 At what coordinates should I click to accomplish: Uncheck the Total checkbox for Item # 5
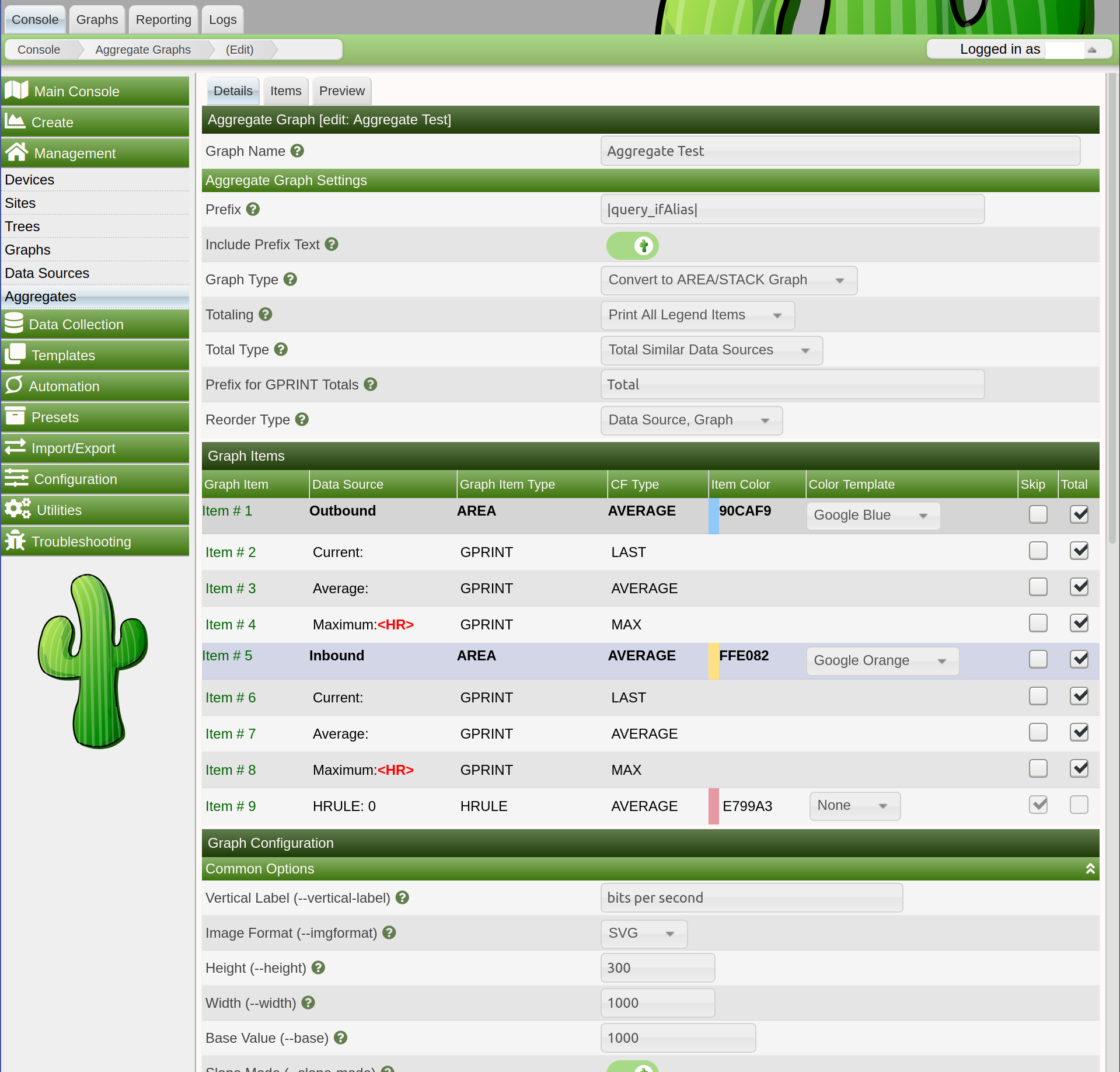pos(1079,659)
